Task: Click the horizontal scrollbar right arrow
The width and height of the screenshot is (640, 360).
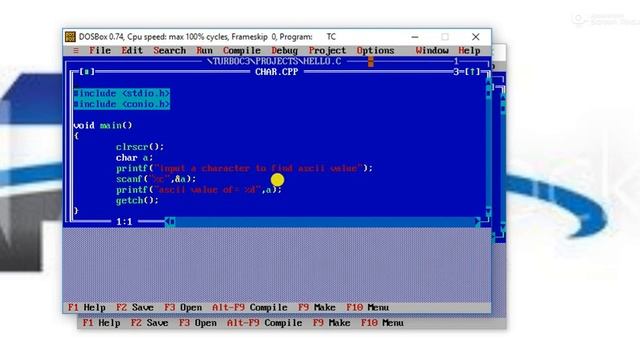Action: coord(477,222)
